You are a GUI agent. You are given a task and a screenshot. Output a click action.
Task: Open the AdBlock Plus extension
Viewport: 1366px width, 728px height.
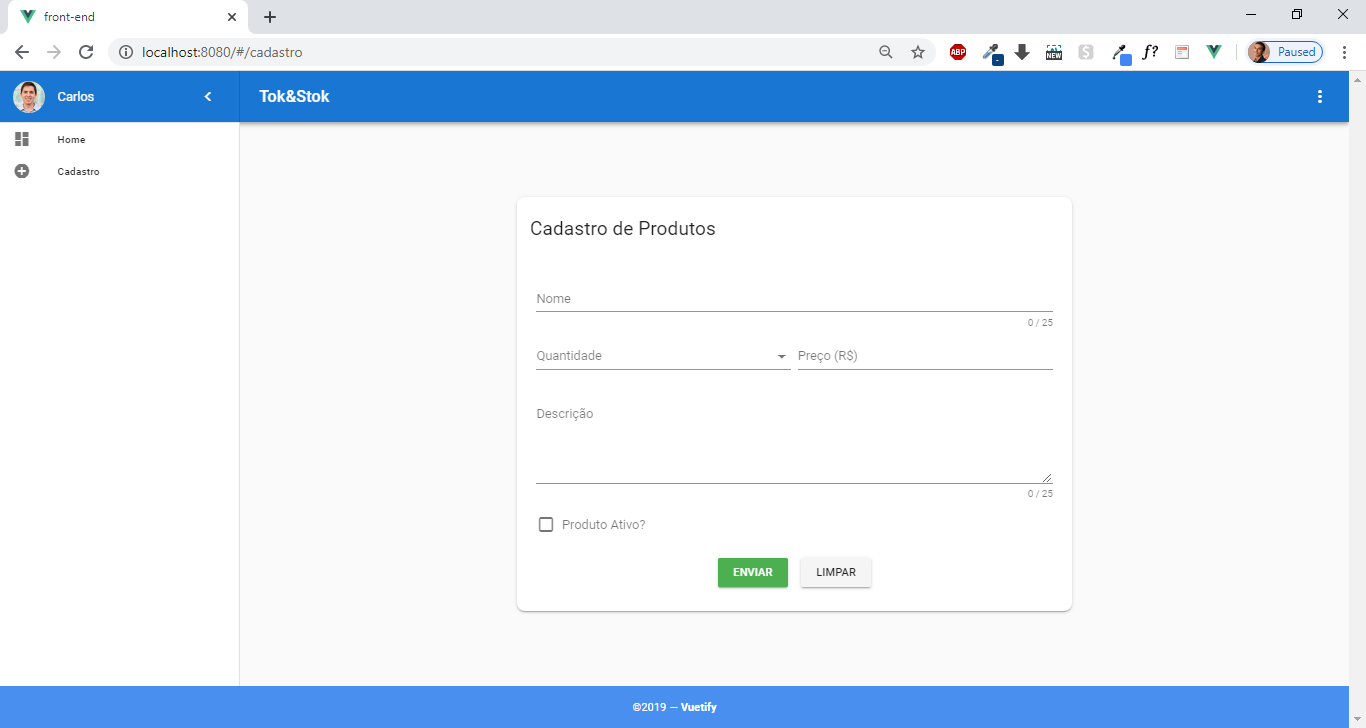[958, 52]
